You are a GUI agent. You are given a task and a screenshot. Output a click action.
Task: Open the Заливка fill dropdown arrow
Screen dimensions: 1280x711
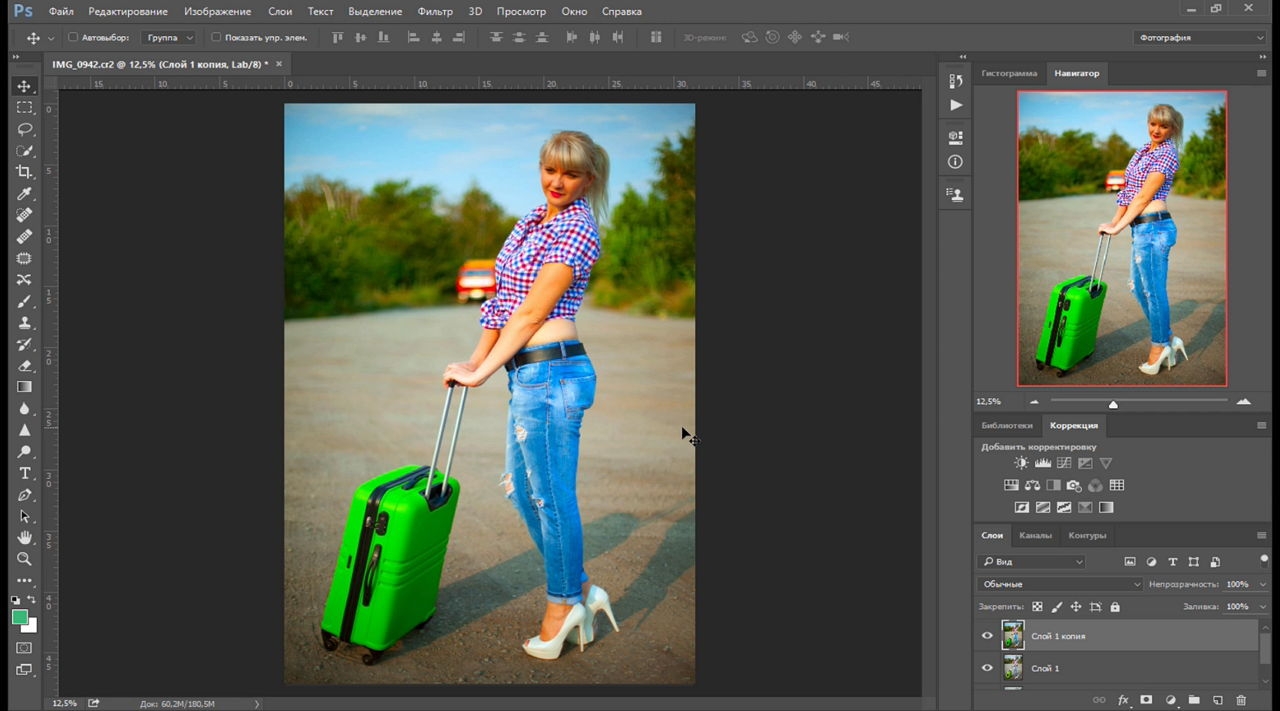(1262, 607)
